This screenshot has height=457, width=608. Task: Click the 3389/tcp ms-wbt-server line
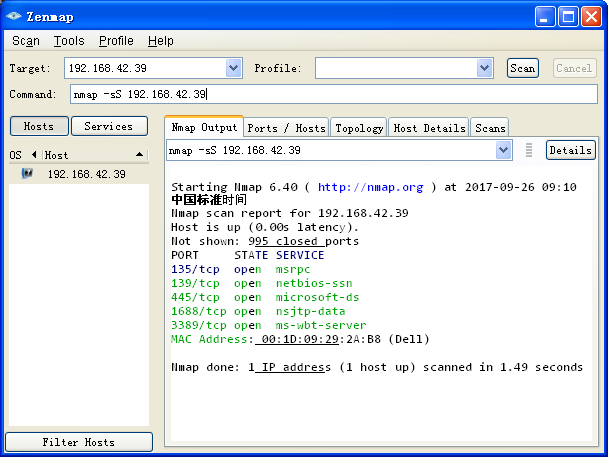(268, 325)
